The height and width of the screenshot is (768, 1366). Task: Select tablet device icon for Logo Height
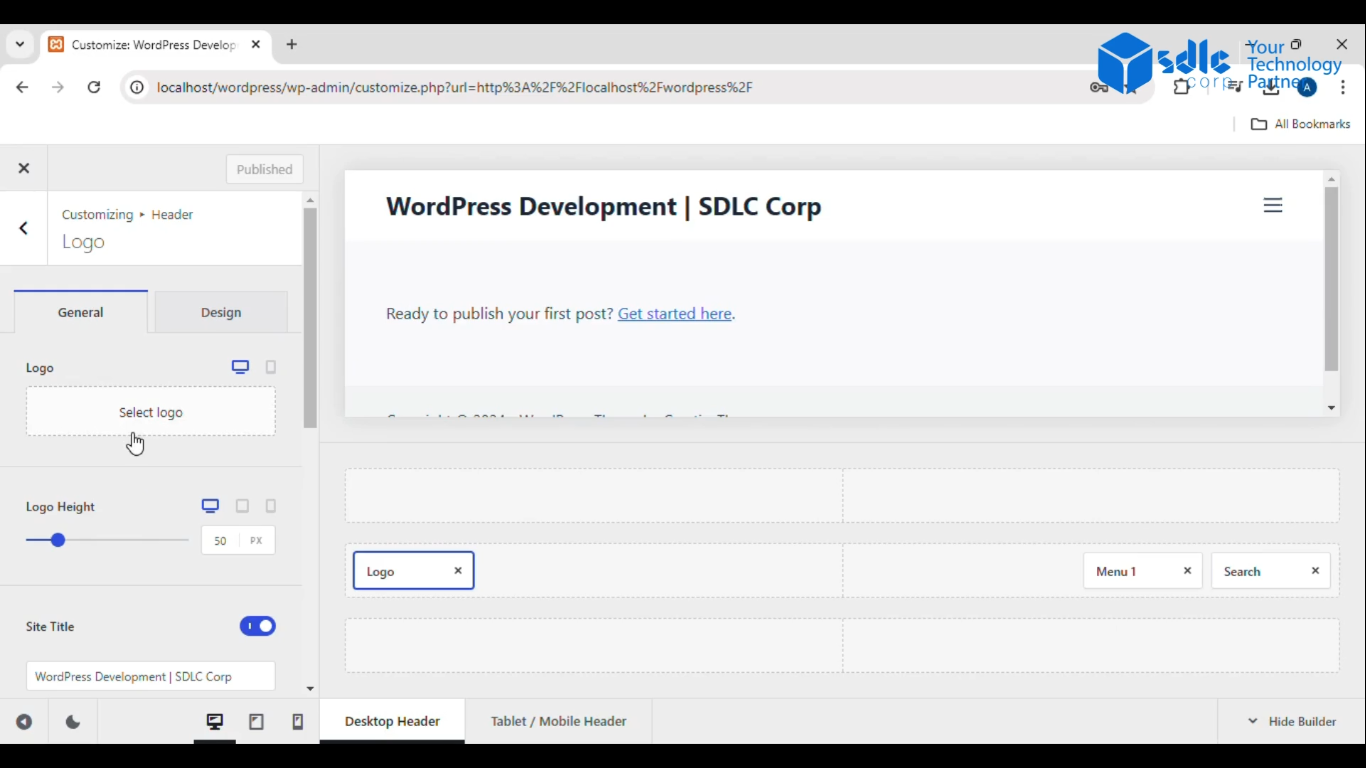(242, 506)
